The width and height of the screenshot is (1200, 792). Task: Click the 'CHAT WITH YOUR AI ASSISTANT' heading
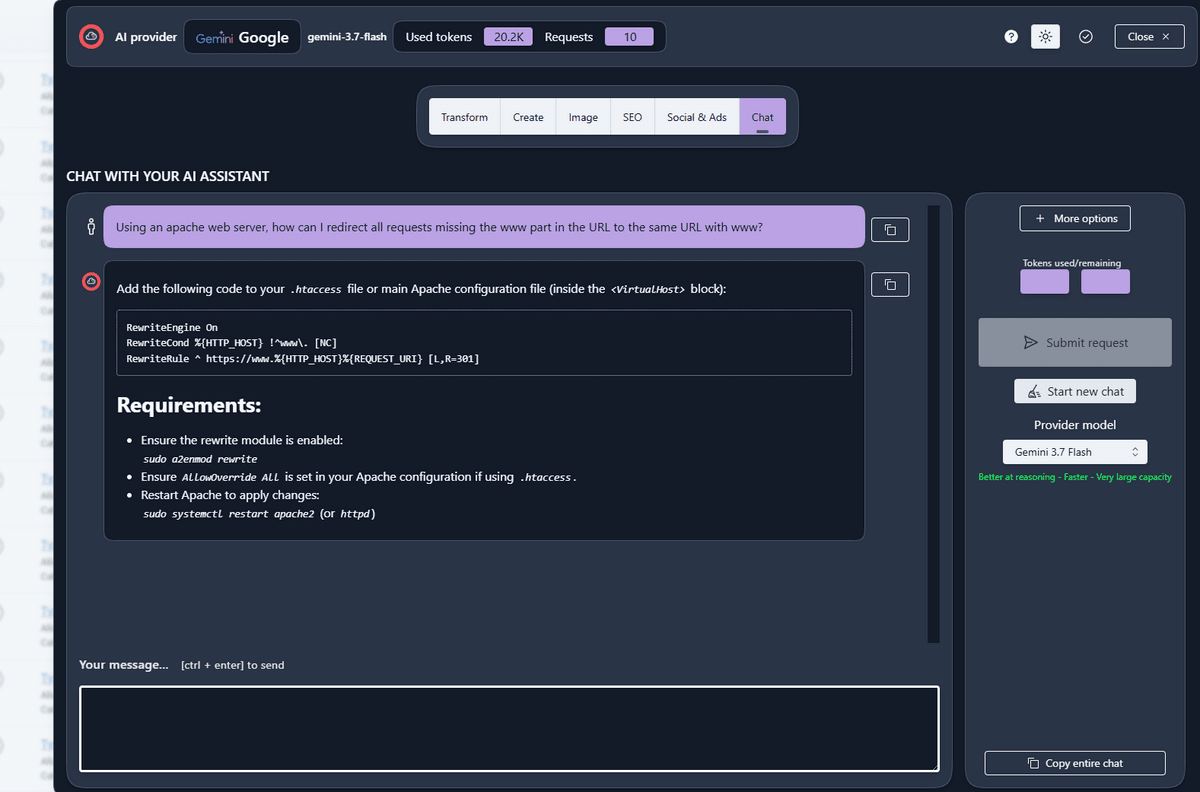click(167, 176)
